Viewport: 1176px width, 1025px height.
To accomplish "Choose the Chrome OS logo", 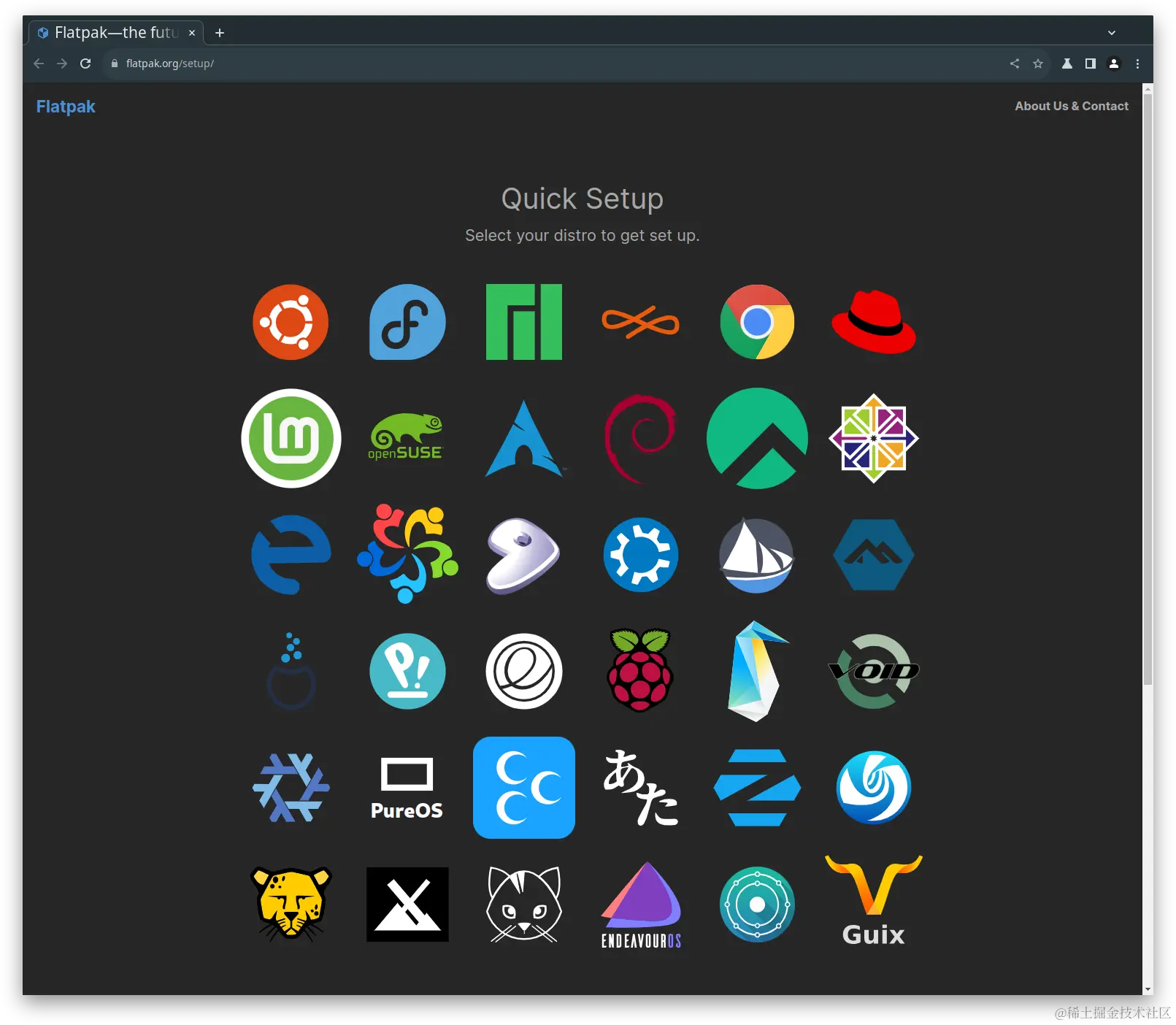I will (x=757, y=322).
